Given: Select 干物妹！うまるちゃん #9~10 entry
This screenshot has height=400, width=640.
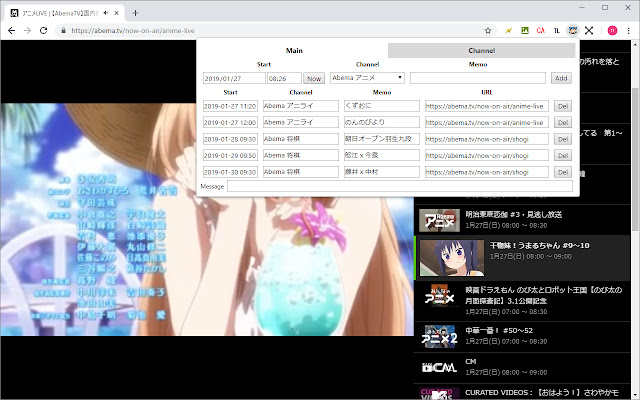Looking at the screenshot, I should point(522,258).
